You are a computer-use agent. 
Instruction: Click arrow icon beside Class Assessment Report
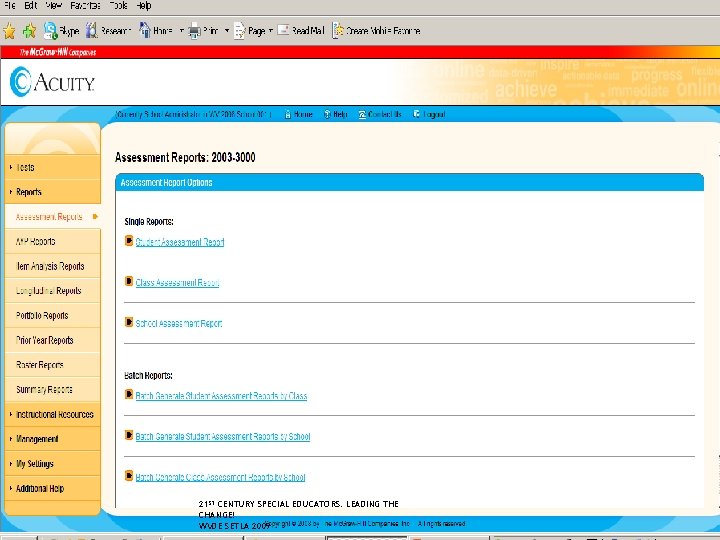129,281
